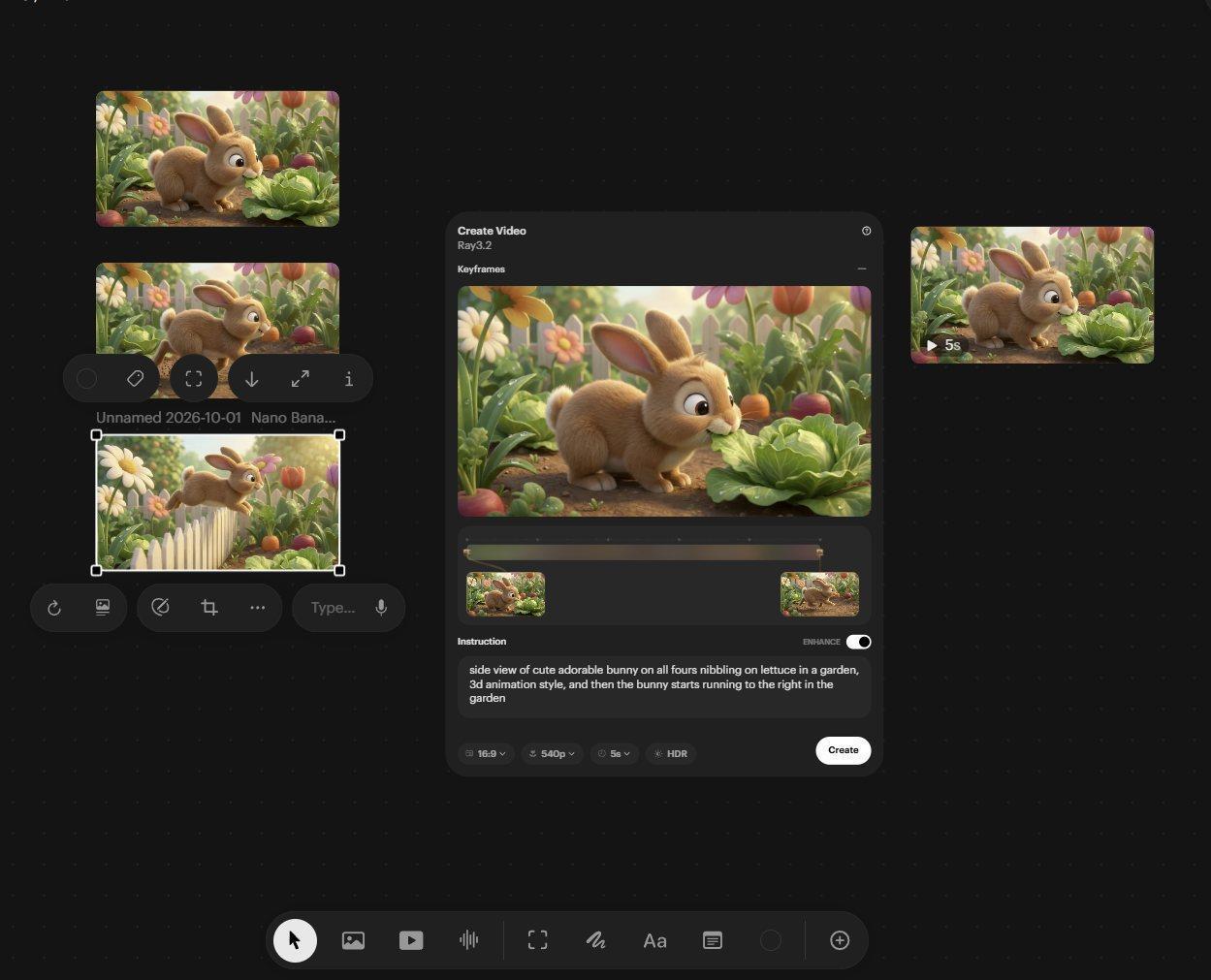Select the end keyframe thumbnail
1211x980 pixels.
819,594
